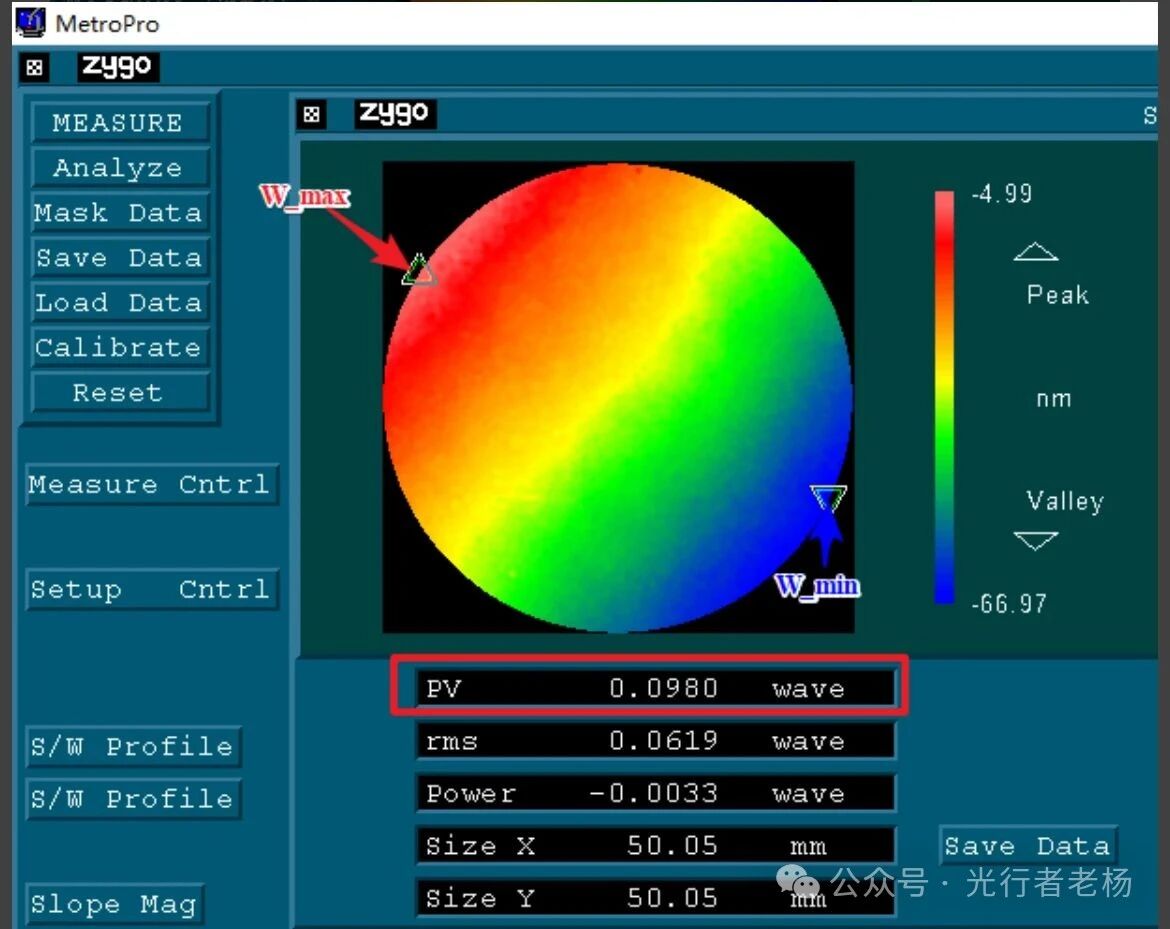Select the PV 0.0980 wave result field
The height and width of the screenshot is (929, 1170).
pos(654,689)
